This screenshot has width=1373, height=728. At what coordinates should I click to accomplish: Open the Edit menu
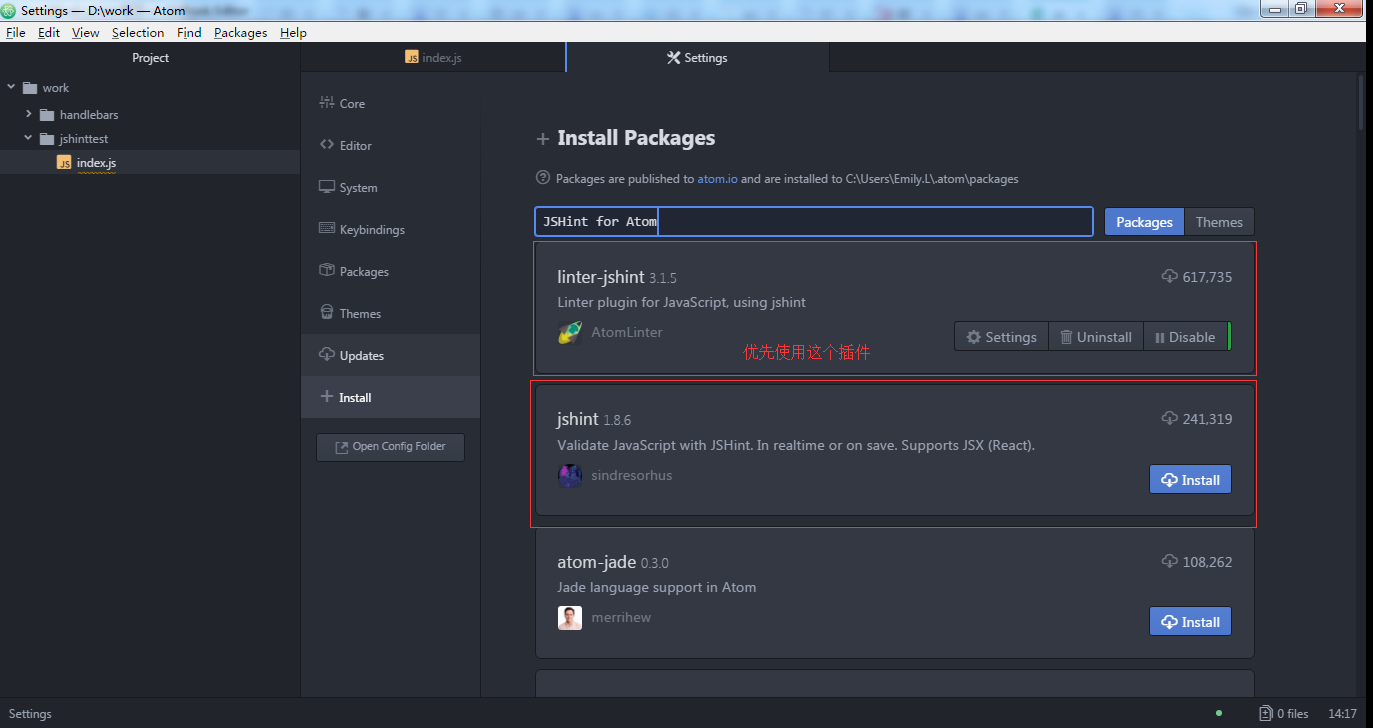(49, 32)
